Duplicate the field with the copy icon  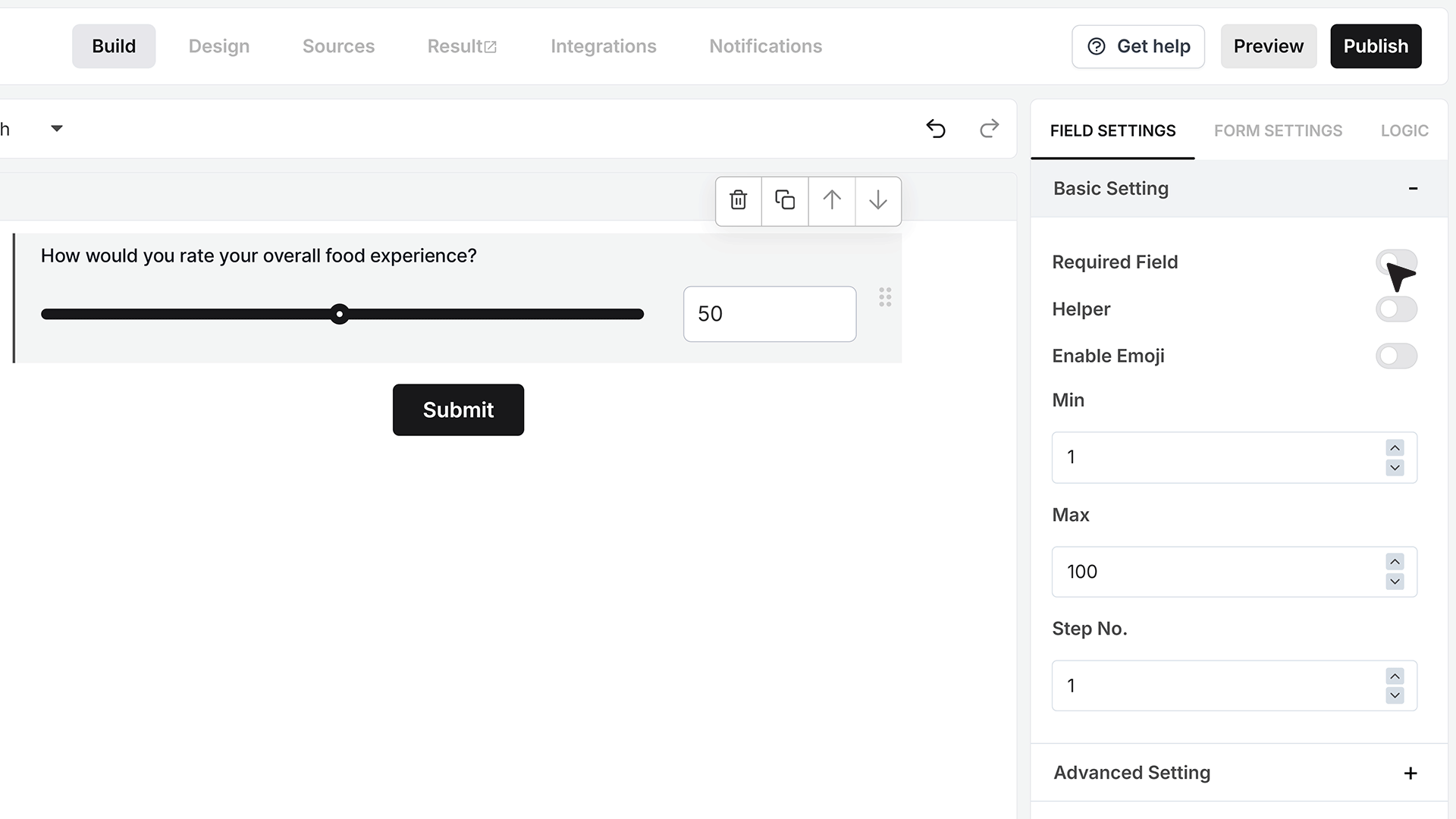(785, 200)
